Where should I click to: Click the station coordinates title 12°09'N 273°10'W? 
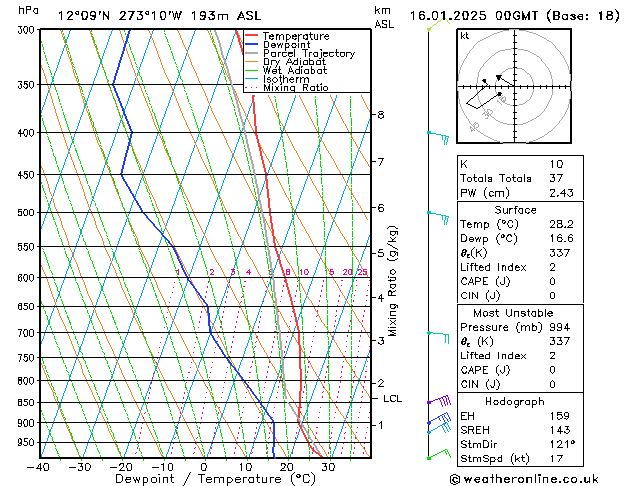tap(120, 16)
